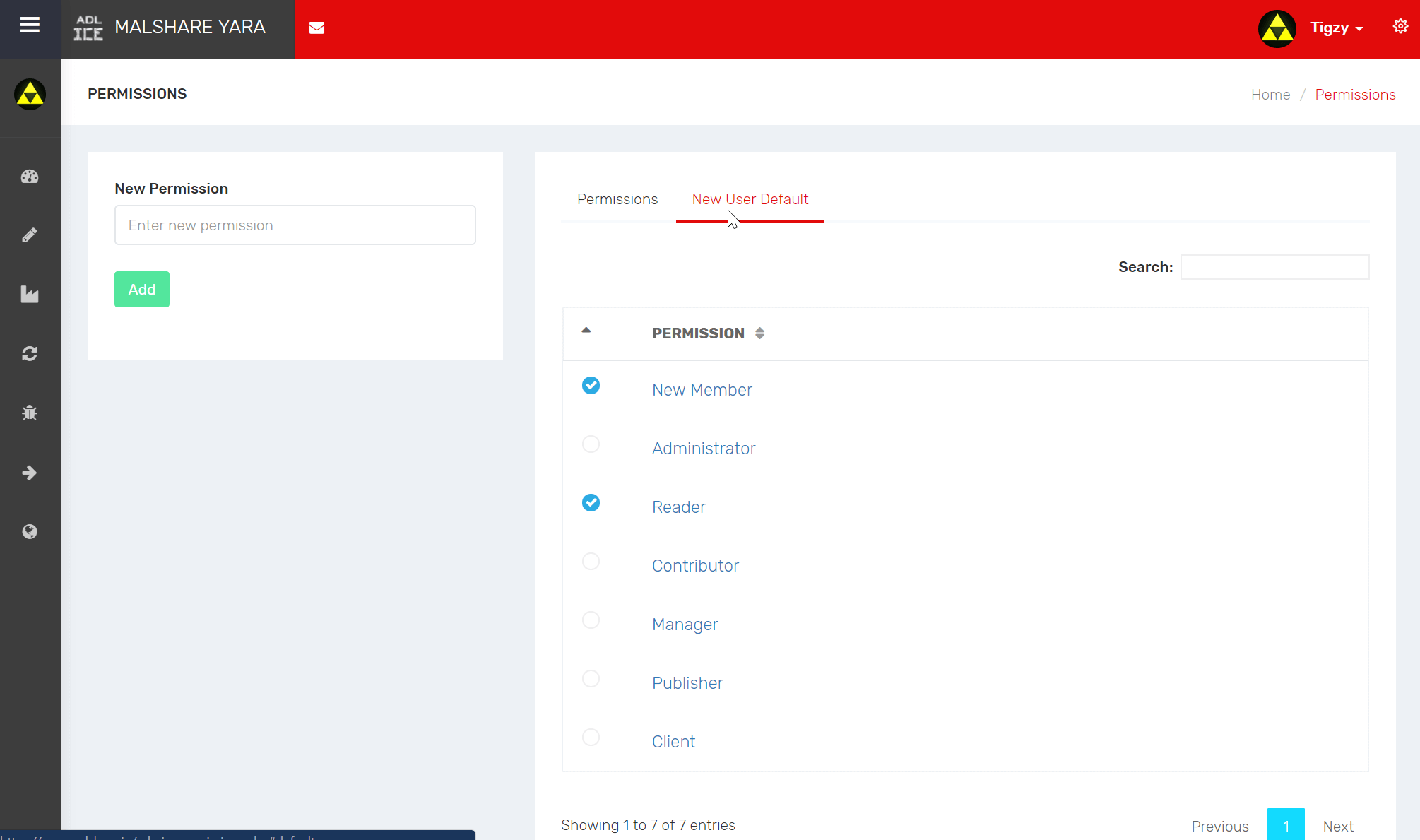Focus the Enter new permission field
The width and height of the screenshot is (1420, 840).
[x=295, y=225]
